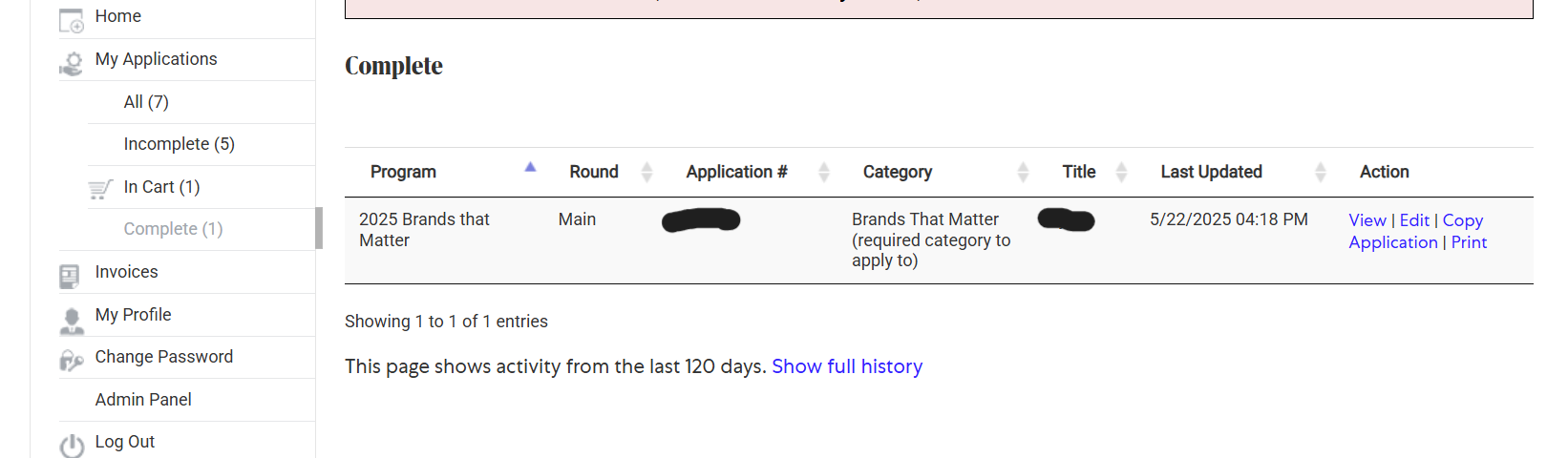This screenshot has width=1568, height=458.
Task: Click the My Applications hand icon
Action: pyautogui.click(x=72, y=63)
